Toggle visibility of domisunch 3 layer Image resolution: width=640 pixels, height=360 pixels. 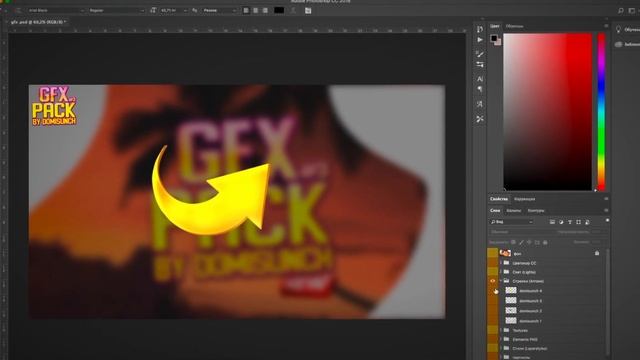[x=493, y=300]
